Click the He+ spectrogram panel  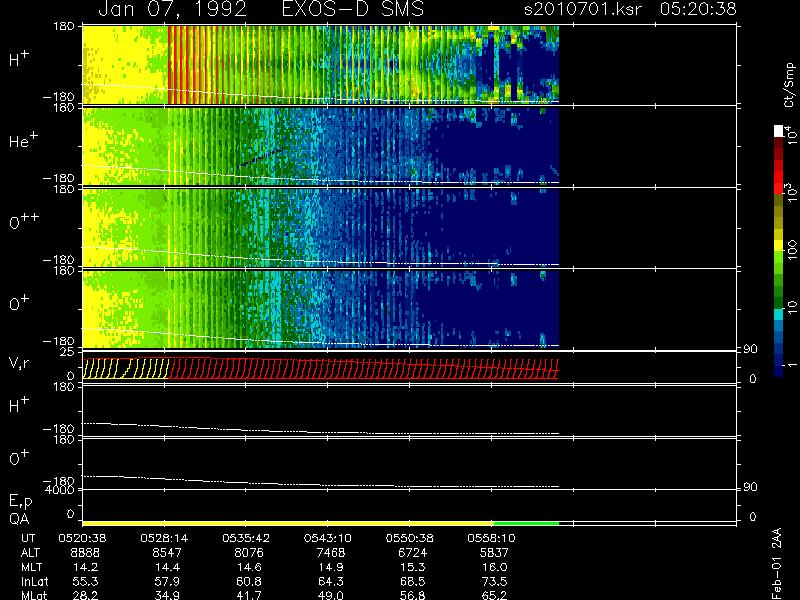pyautogui.click(x=321, y=146)
